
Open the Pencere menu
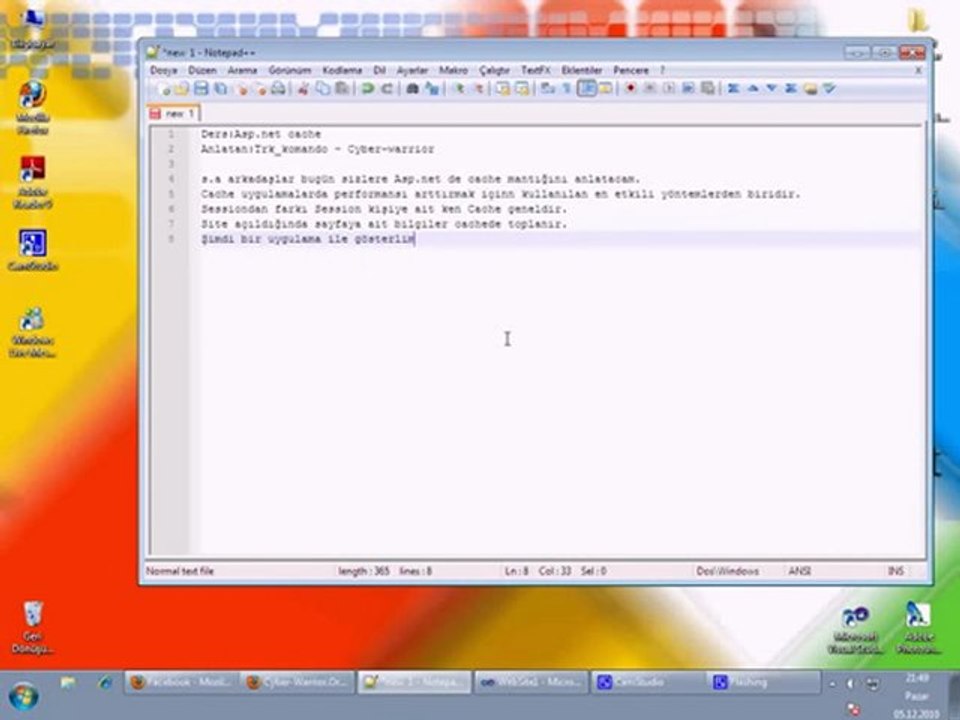click(631, 70)
